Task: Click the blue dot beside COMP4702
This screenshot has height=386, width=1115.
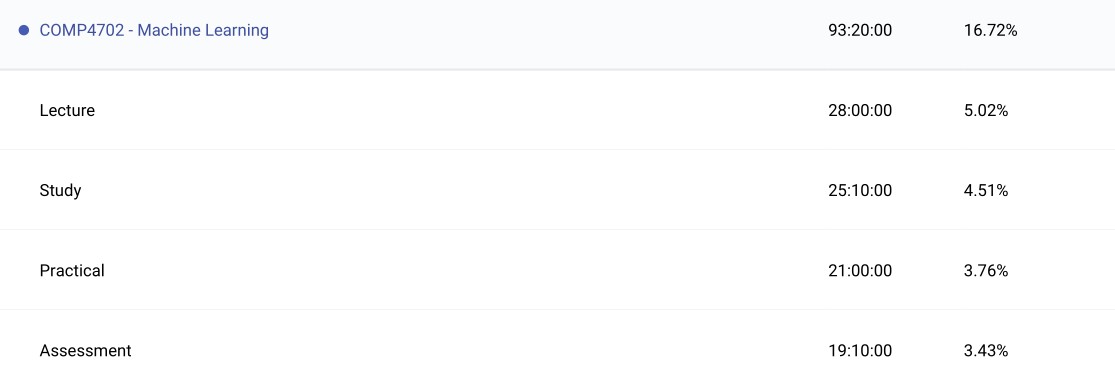Action: click(x=23, y=31)
